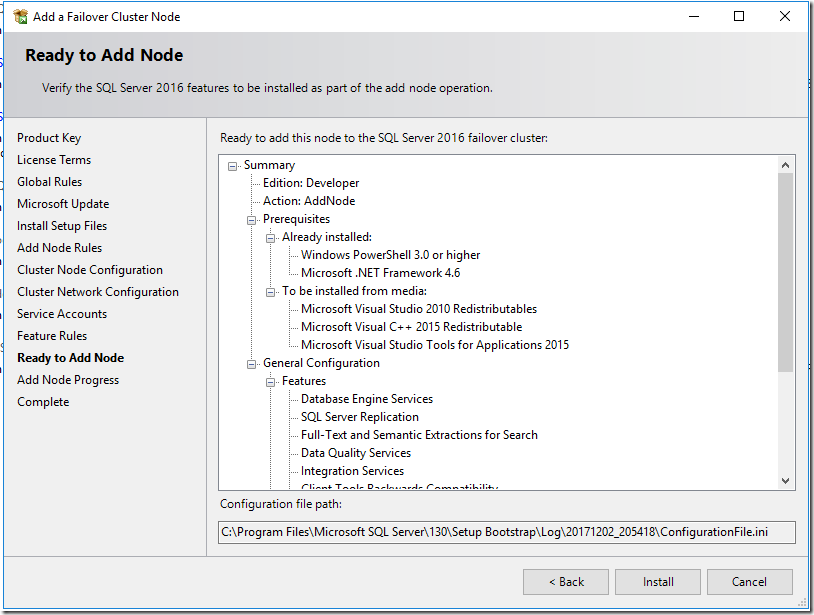Select Ready to Add Node step
Screen dimensions: 814x615
click(71, 358)
